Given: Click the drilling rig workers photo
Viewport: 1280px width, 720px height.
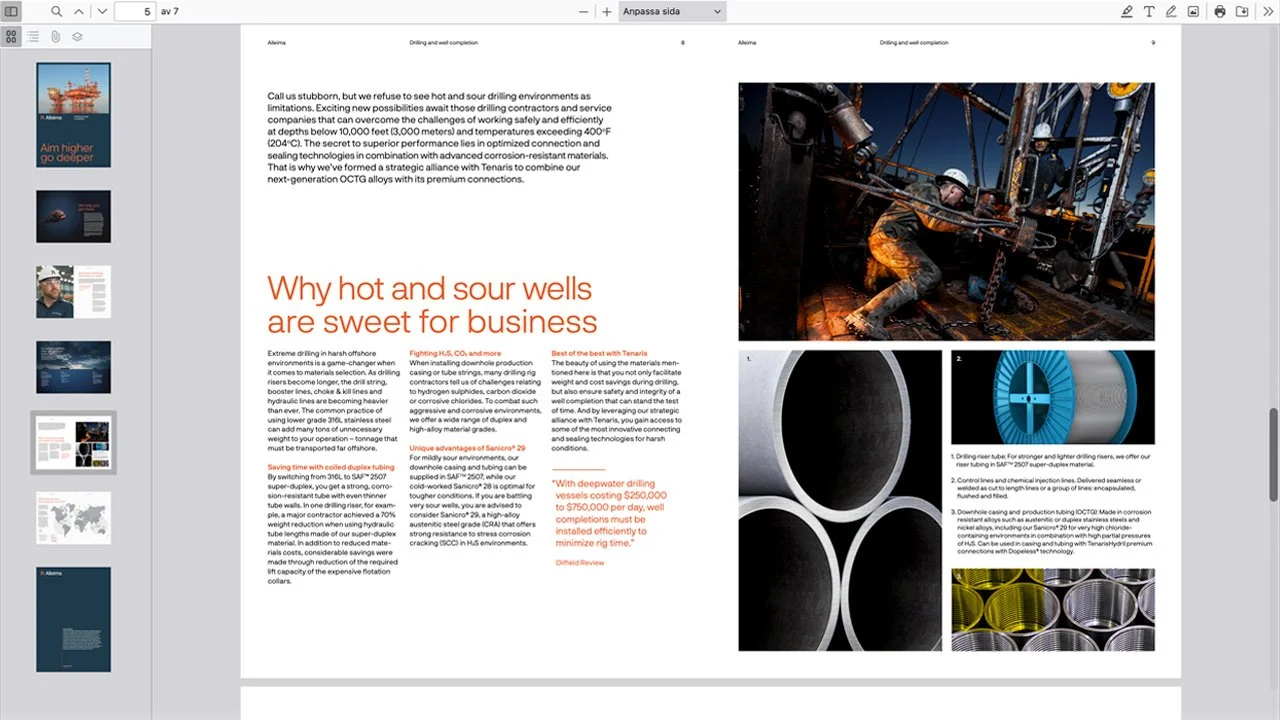Looking at the screenshot, I should point(946,211).
